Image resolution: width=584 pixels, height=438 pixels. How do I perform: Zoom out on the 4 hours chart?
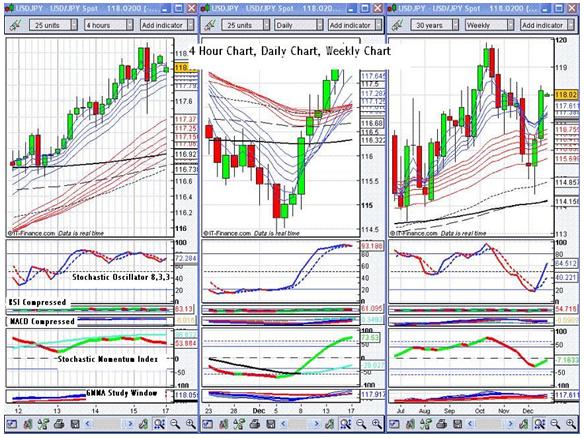tap(175, 424)
